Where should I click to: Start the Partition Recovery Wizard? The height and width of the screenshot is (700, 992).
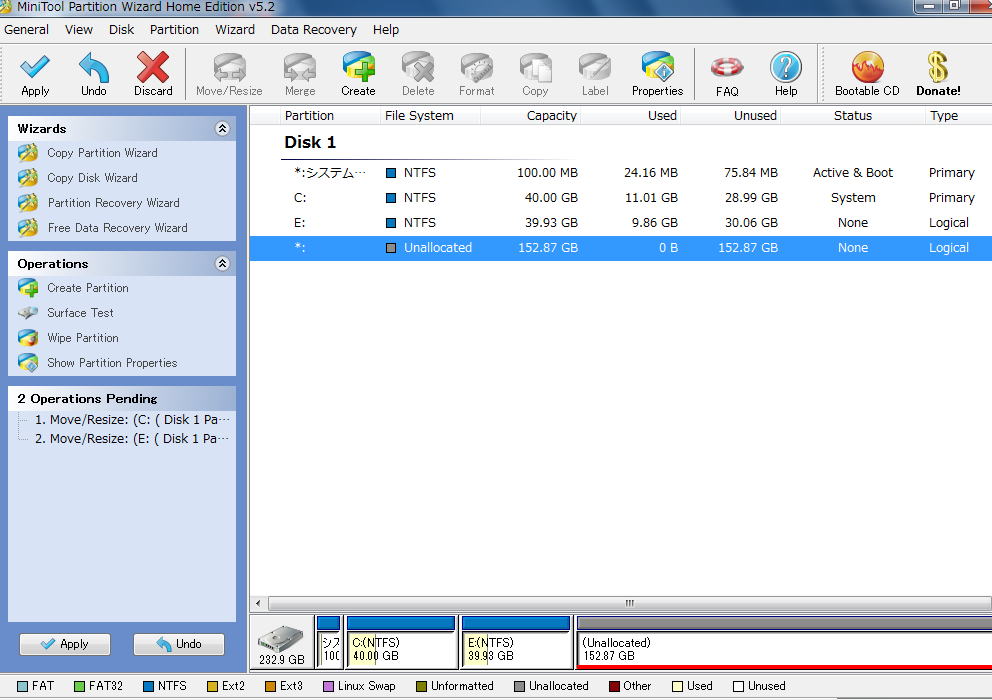(113, 203)
